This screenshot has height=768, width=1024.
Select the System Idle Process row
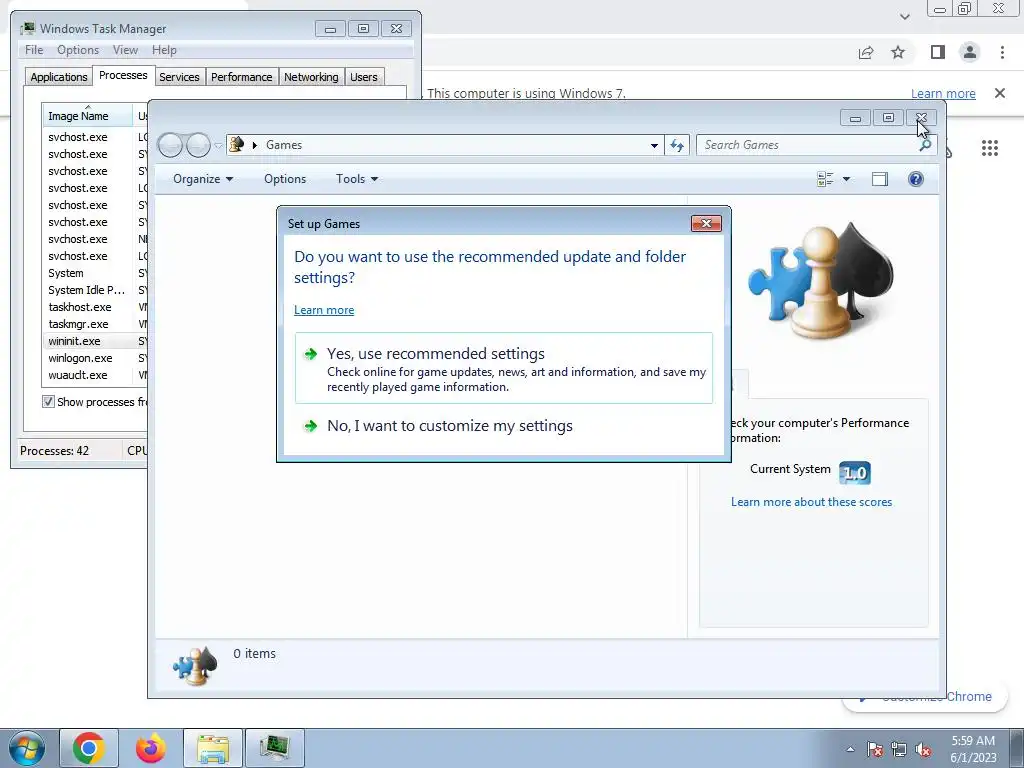95,290
